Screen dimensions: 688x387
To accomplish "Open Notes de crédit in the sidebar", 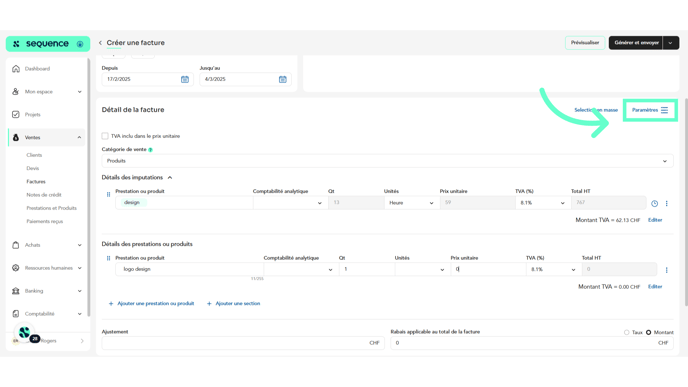I will [44, 195].
